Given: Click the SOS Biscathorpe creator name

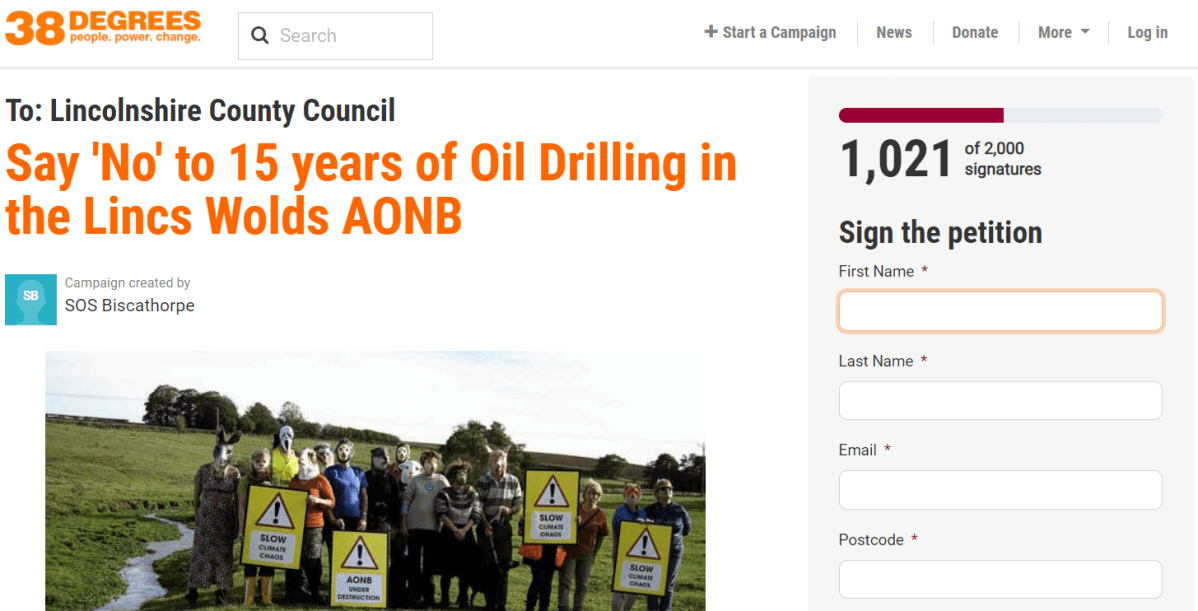Looking at the screenshot, I should click(129, 306).
